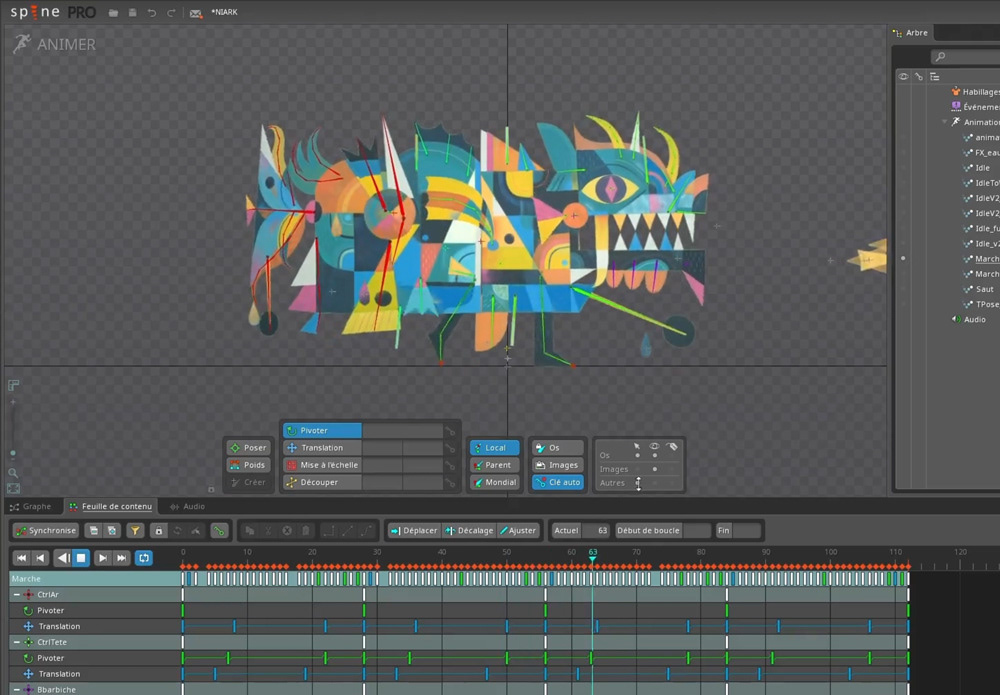Screen dimensions: 1000x695
Task: Click the key icon beside Pivoter field
Action: (x=450, y=431)
